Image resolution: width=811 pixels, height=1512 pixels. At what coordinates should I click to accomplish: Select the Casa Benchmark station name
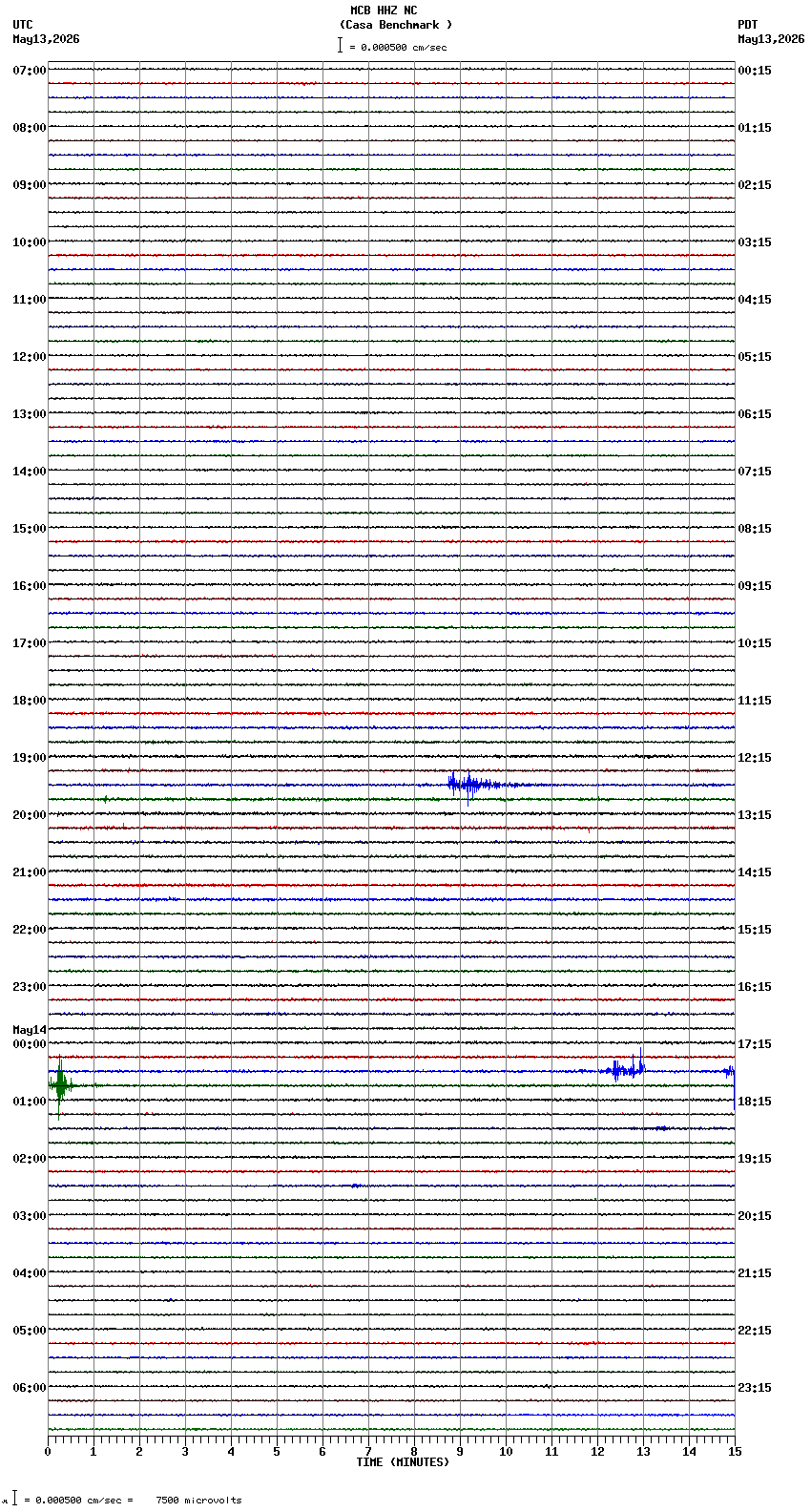396,25
